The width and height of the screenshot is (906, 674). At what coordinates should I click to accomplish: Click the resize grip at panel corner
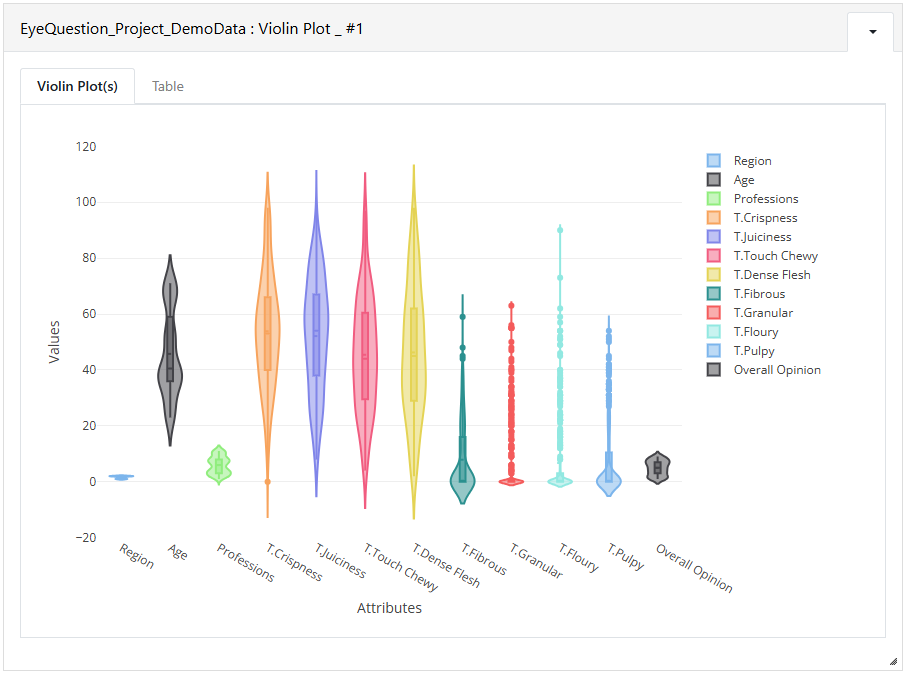coord(893,661)
